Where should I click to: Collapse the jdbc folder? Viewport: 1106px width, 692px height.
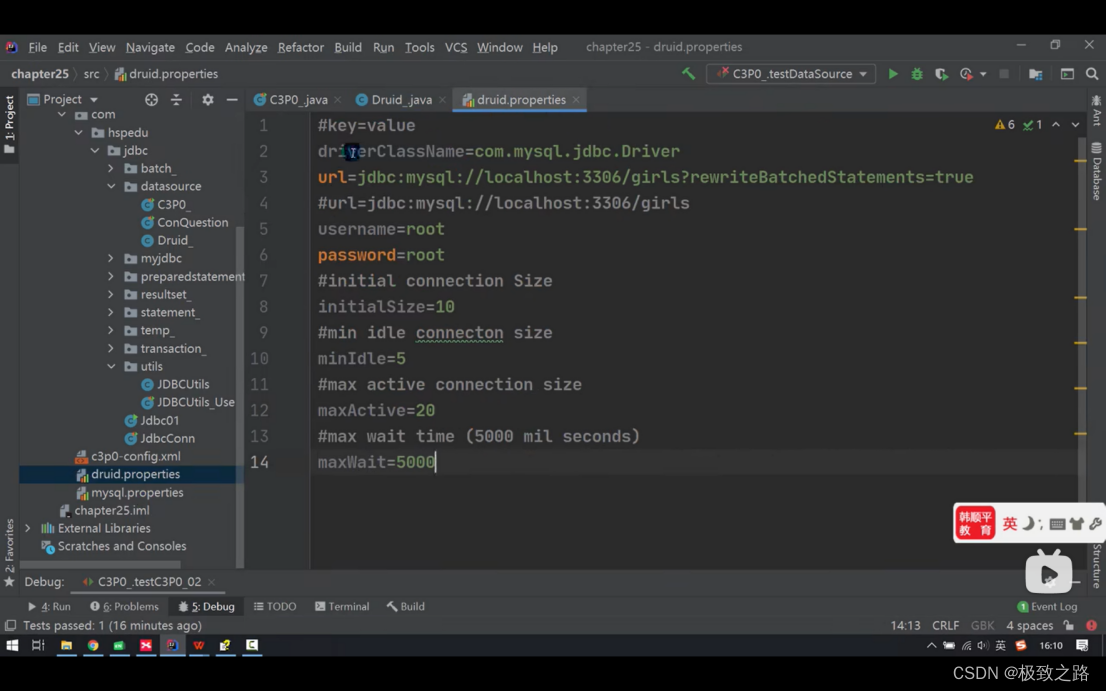tap(95, 150)
